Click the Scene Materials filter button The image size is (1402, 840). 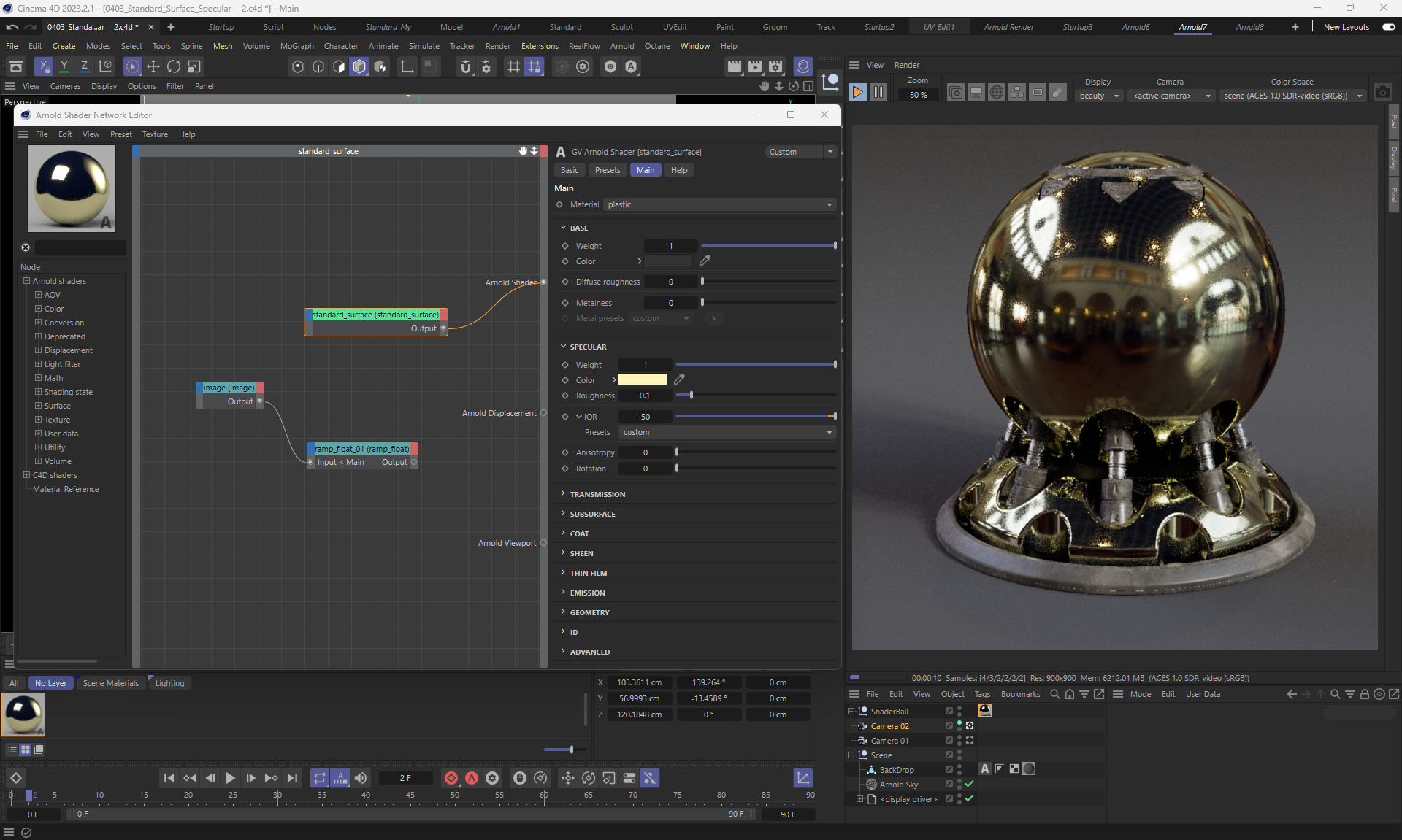[x=110, y=683]
